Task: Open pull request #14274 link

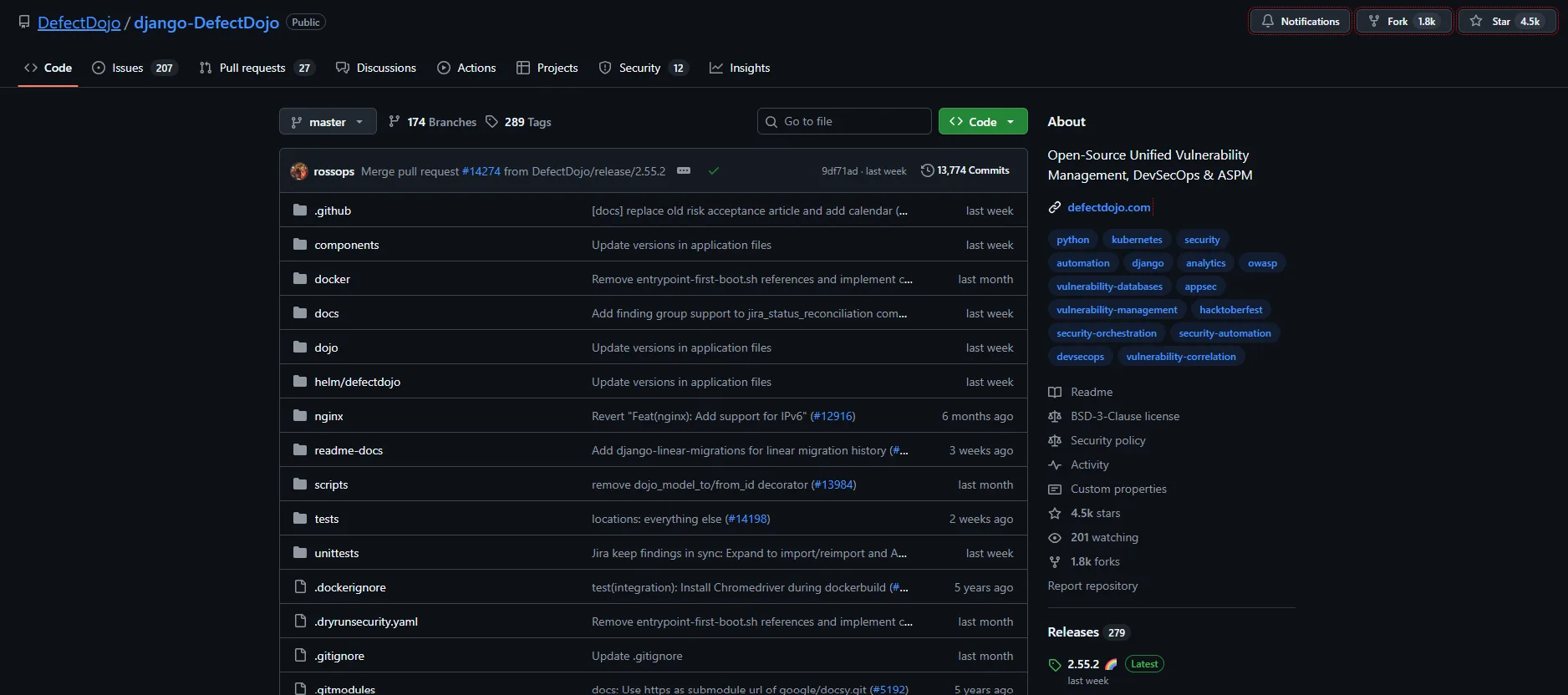Action: click(481, 171)
